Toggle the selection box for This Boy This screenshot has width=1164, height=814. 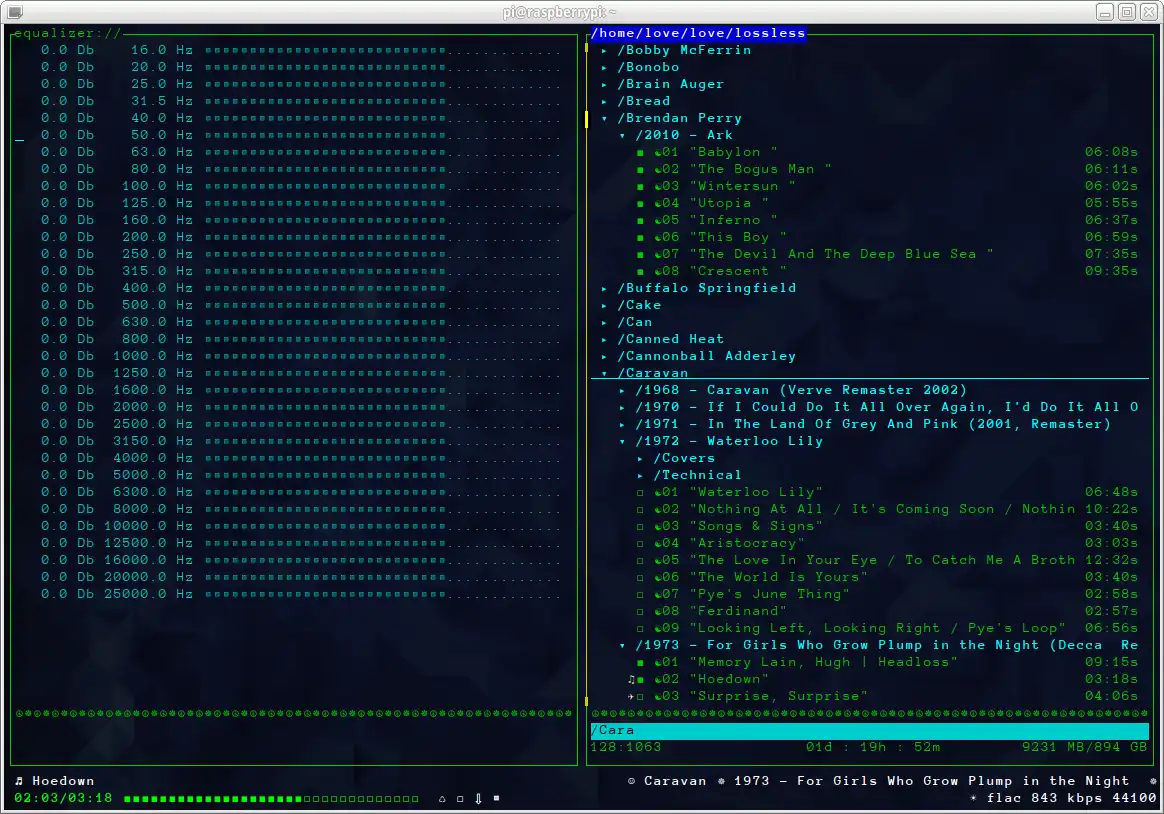640,238
